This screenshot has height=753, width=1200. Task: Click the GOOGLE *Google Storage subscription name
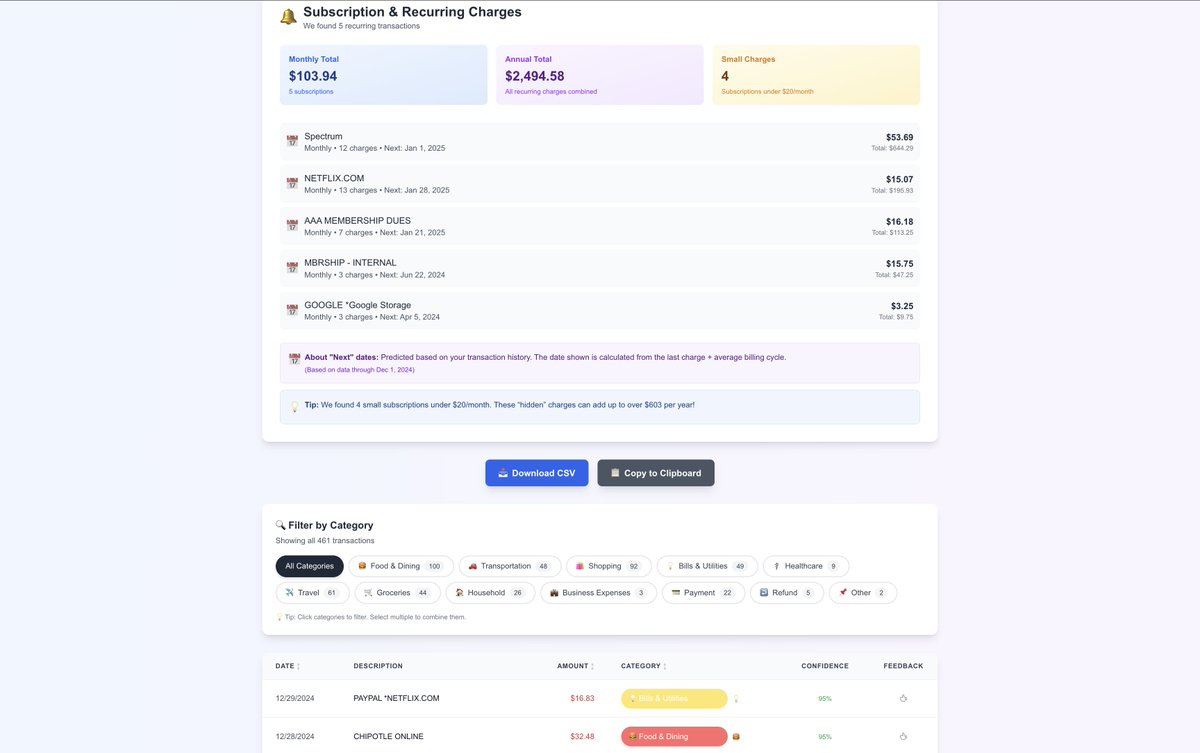click(x=358, y=305)
